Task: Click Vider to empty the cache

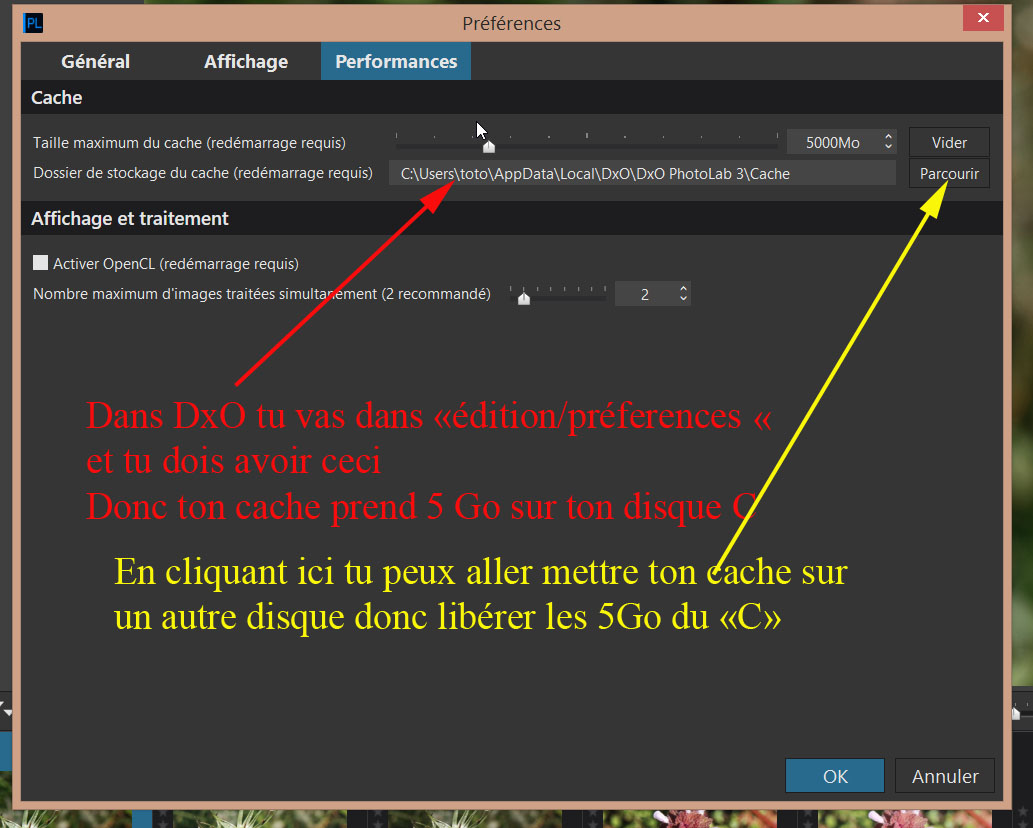Action: 947,141
